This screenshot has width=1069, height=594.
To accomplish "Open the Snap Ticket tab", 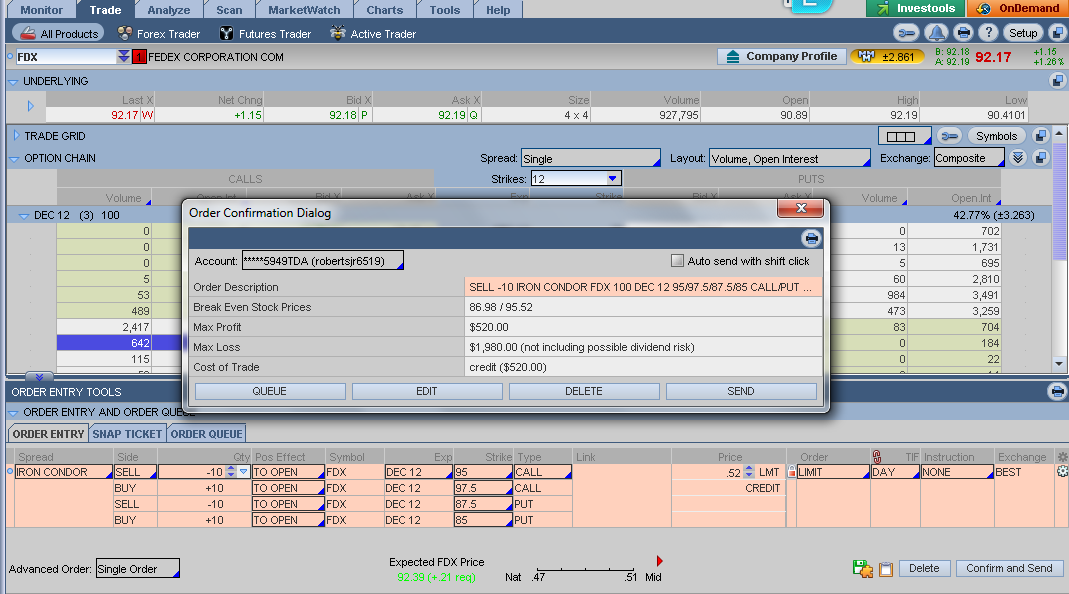I will tap(127, 434).
